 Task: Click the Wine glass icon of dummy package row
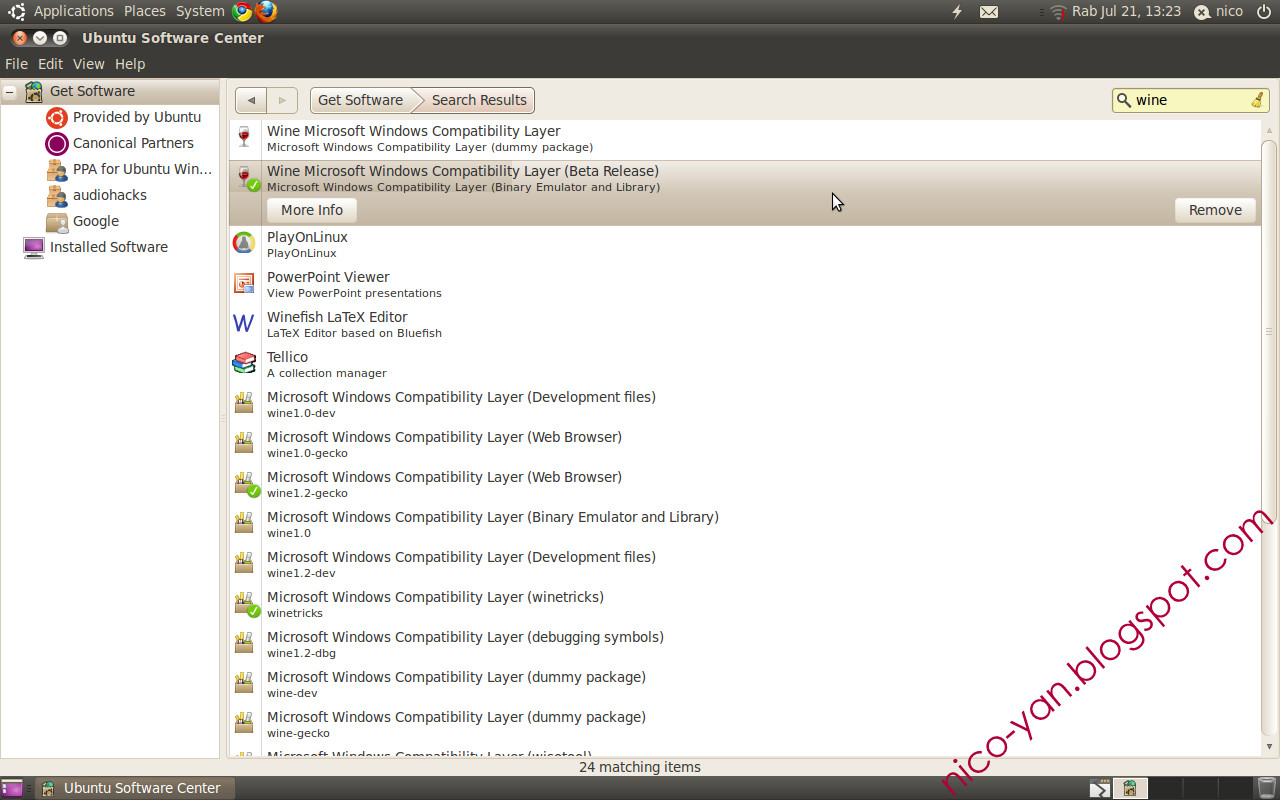click(x=244, y=138)
